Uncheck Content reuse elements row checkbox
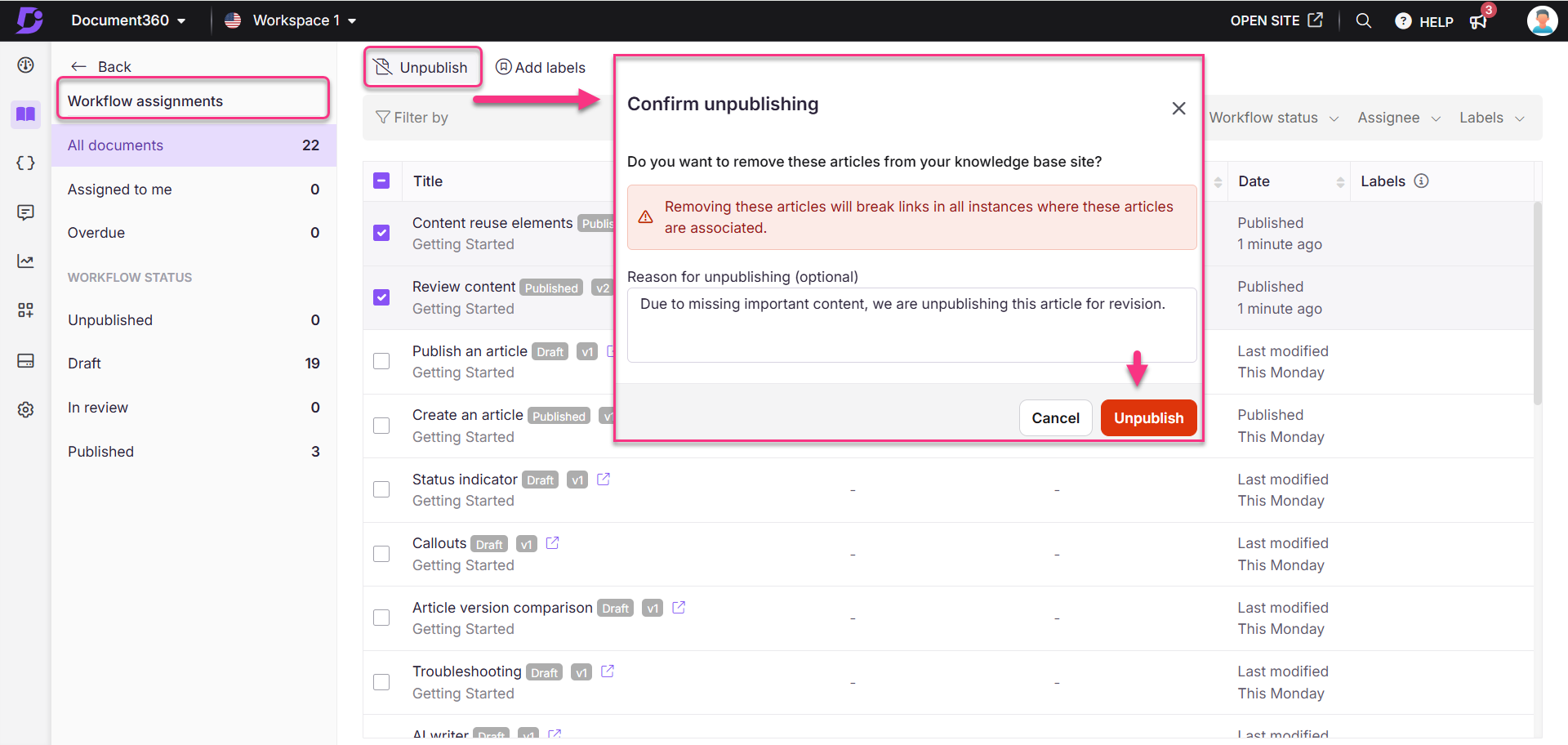This screenshot has height=745, width=1568. (x=381, y=233)
